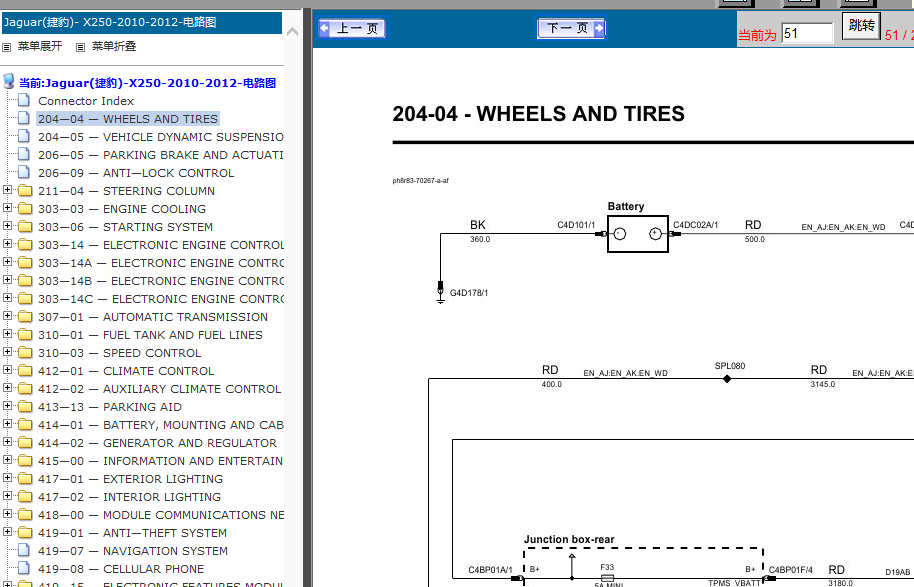Open 419-01 ANTI-THEFT SYSTEM item
The width and height of the screenshot is (914, 587).
point(132,533)
